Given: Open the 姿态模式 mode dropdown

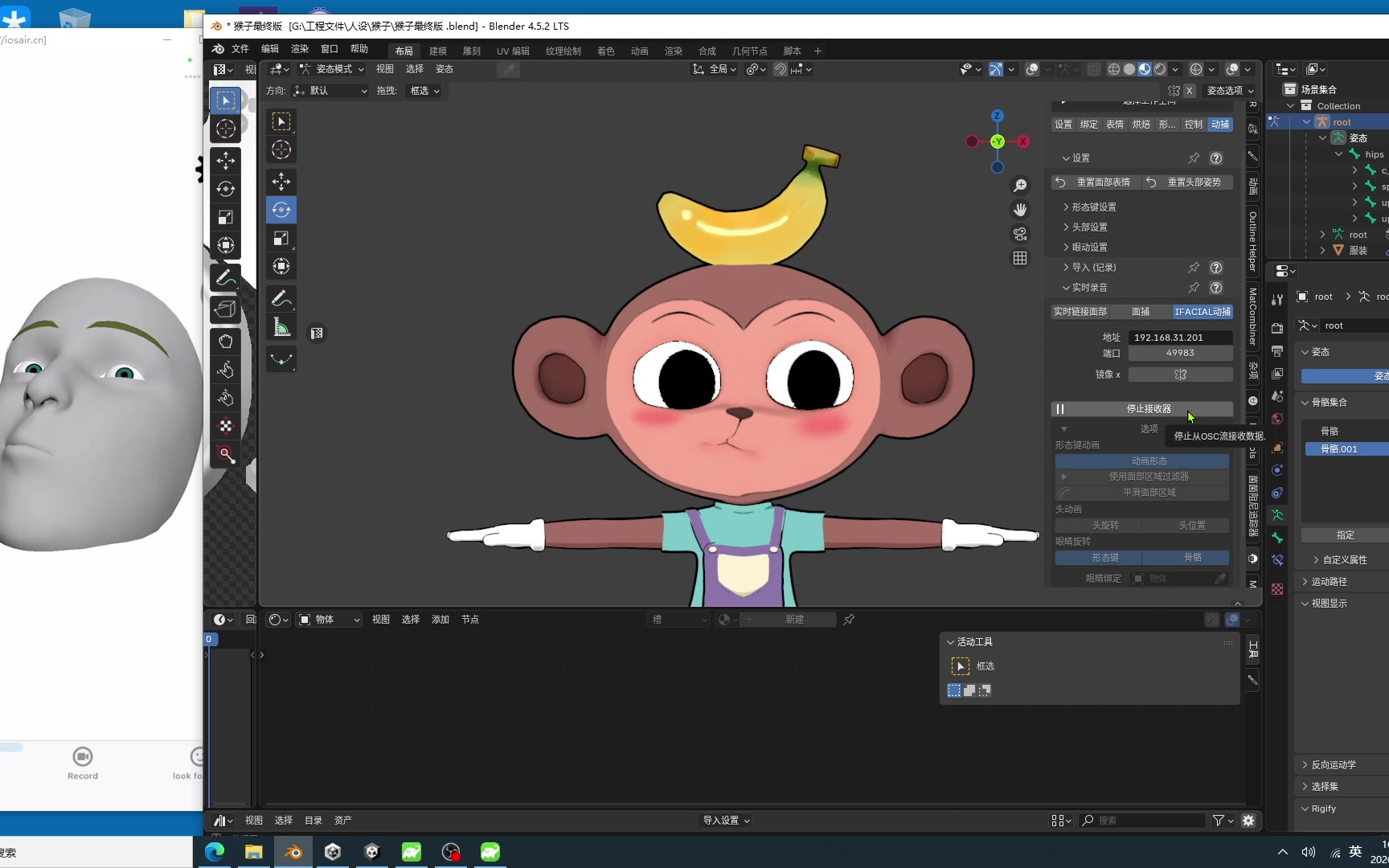Looking at the screenshot, I should pyautogui.click(x=332, y=69).
